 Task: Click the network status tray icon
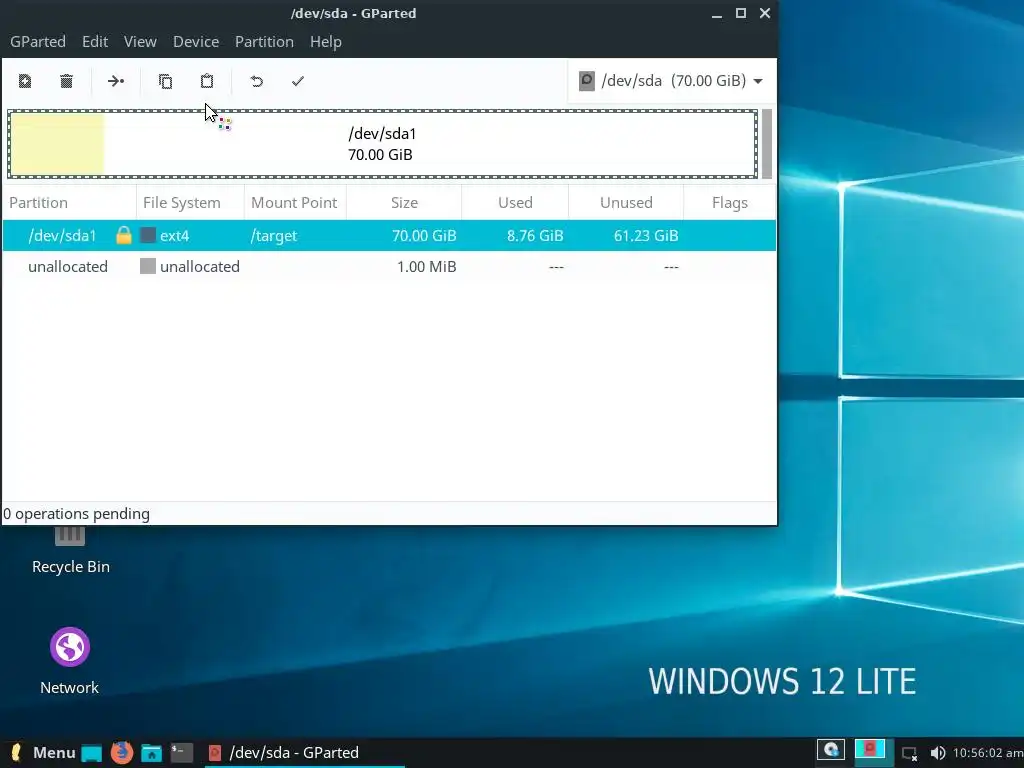click(x=910, y=754)
